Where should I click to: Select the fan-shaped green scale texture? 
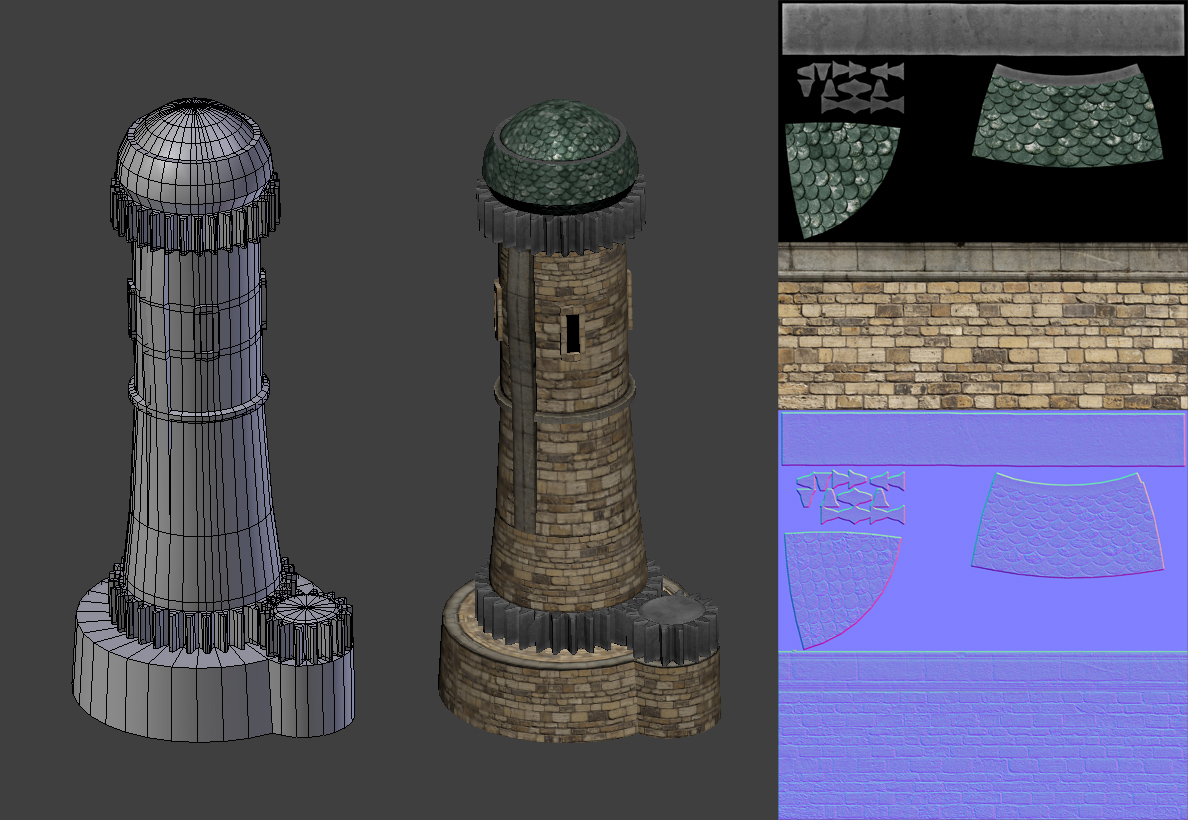coord(1069,115)
